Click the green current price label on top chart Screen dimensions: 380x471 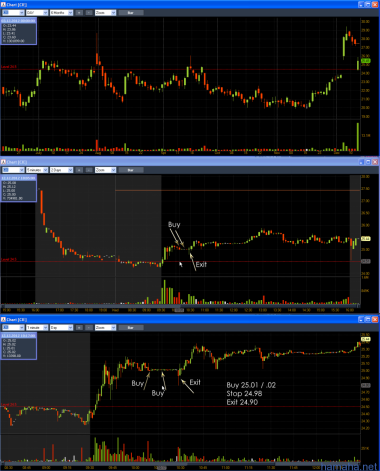tap(366, 61)
